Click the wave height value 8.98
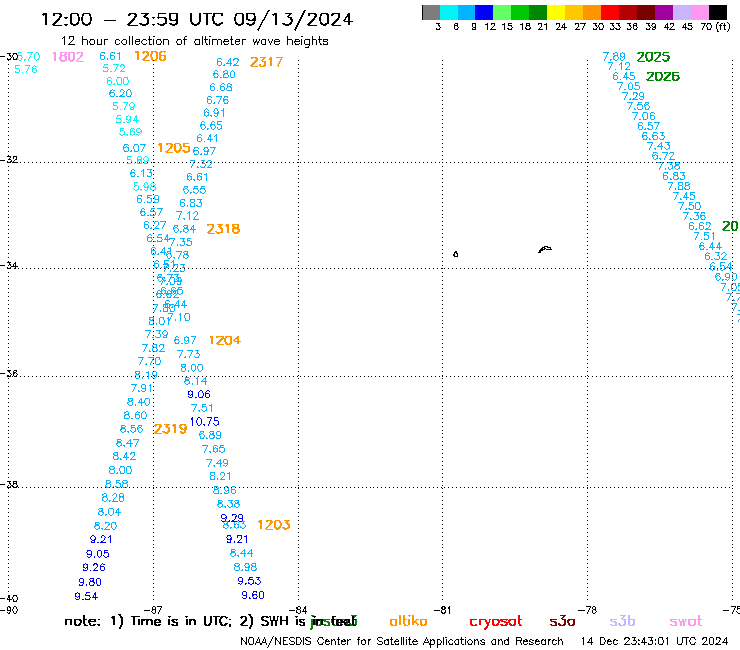Screen dimensions: 740x650 point(245,567)
